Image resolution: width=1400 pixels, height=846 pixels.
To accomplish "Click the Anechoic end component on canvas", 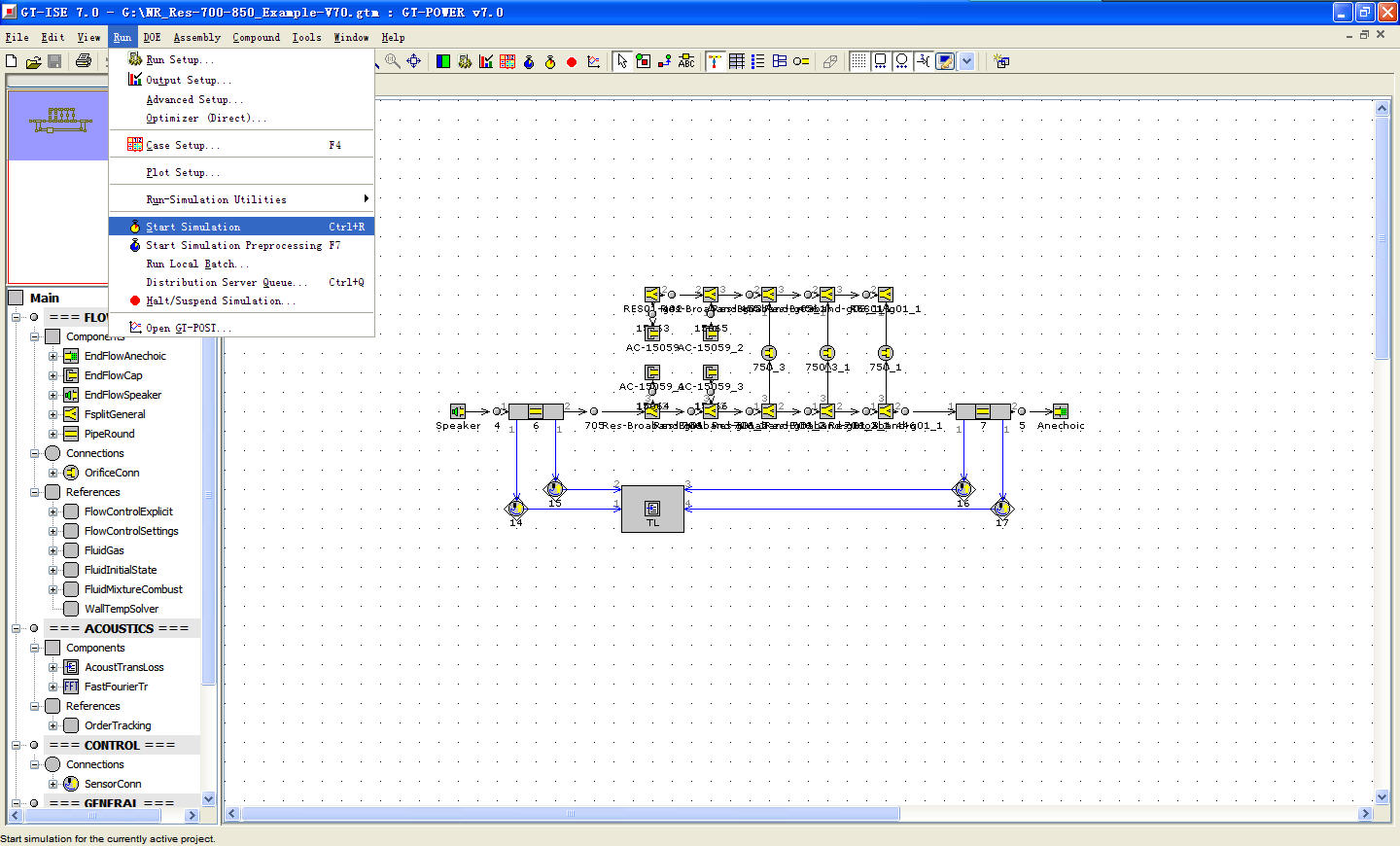I will coord(1061,411).
